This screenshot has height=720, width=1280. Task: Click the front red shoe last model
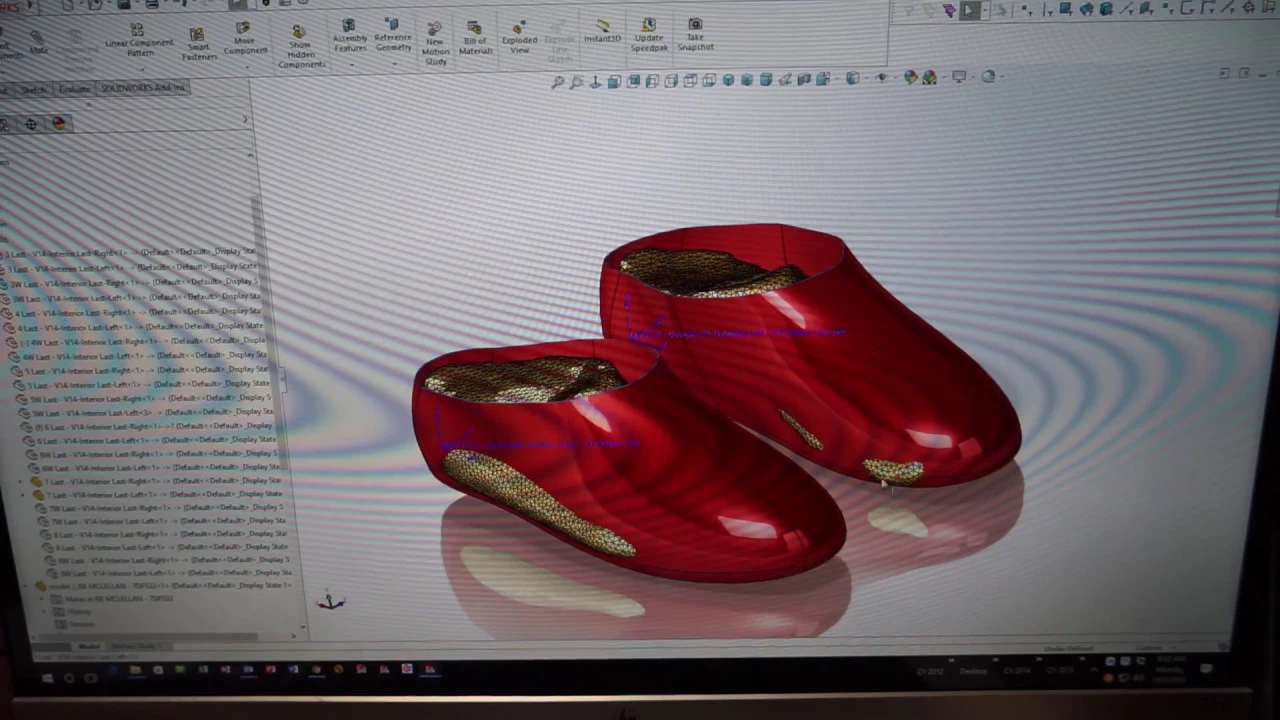tap(630, 460)
